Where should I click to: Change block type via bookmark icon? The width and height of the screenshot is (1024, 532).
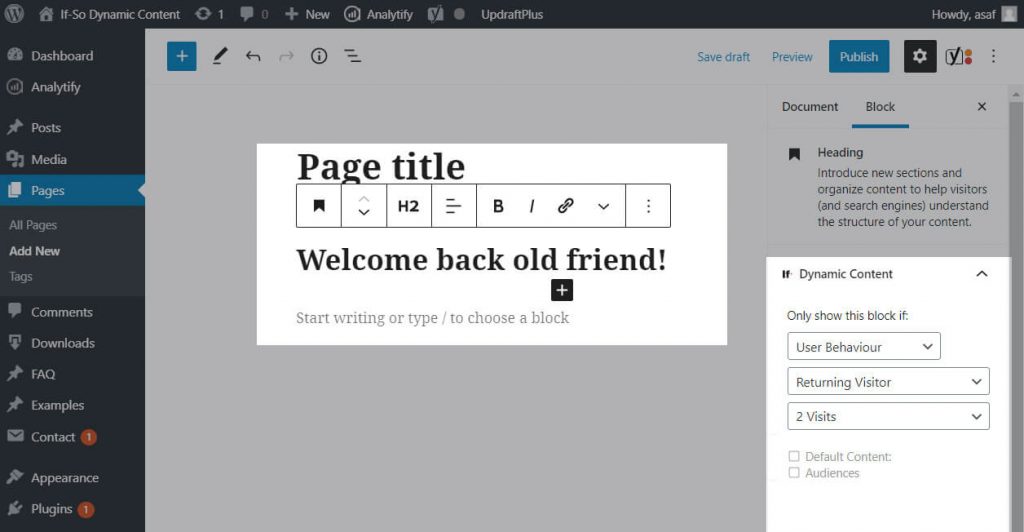point(319,206)
